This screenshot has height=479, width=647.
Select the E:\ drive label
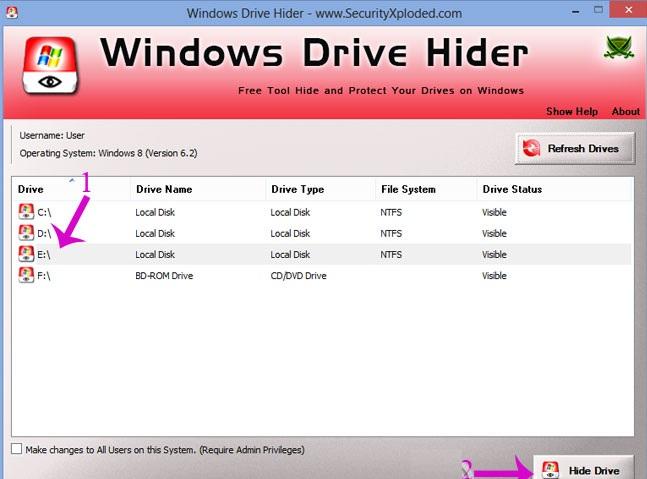click(x=44, y=255)
